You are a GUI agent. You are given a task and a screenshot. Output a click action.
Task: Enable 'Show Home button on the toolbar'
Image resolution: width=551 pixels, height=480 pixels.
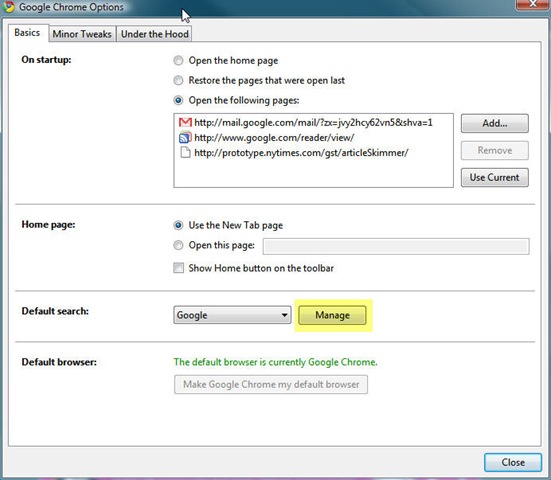point(179,268)
